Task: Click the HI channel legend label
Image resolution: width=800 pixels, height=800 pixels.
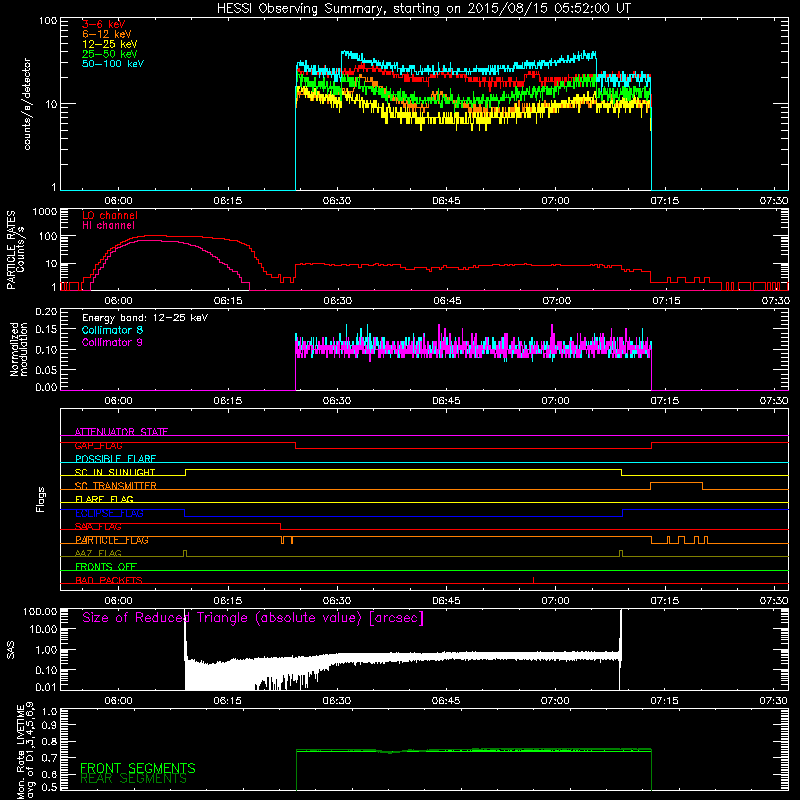Action: point(108,226)
